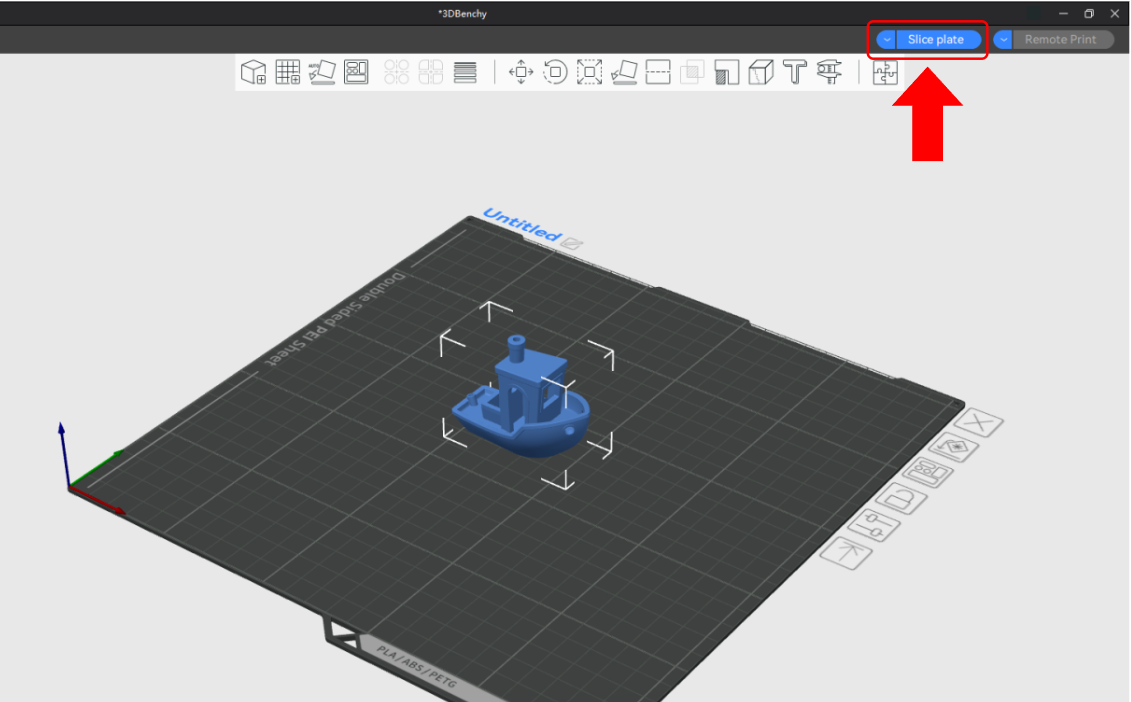Viewport: 1131px width, 702px height.
Task: Select the Move tool
Action: [x=521, y=72]
